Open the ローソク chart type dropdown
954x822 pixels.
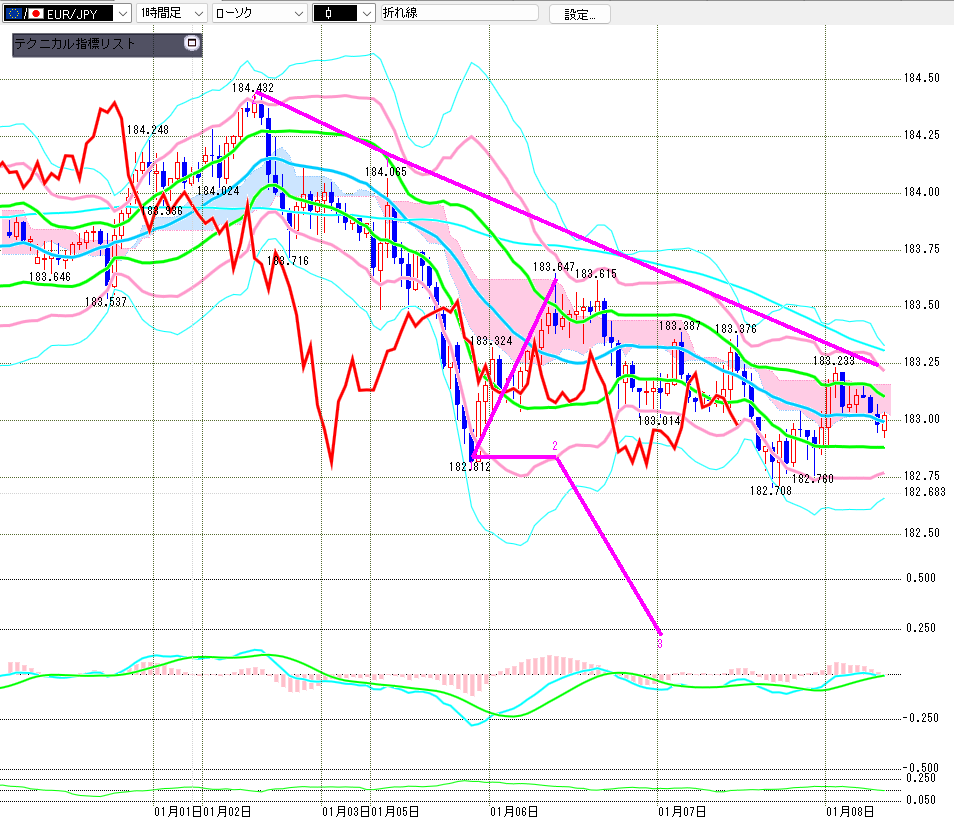(x=297, y=14)
